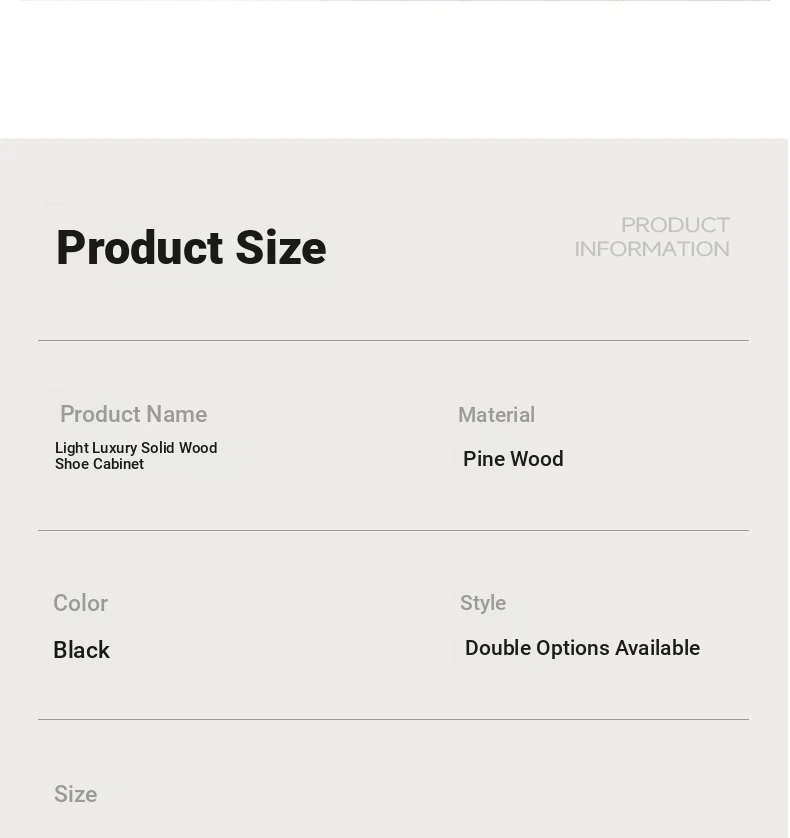
Task: Click the PRODUCT INFORMATION caption text
Action: click(x=652, y=237)
